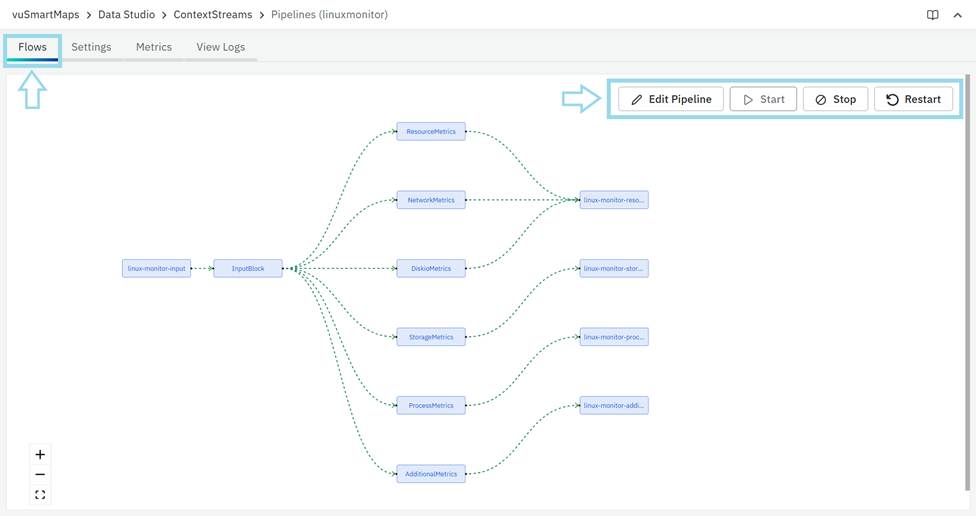Click the Edit Pipeline button
This screenshot has height=516, width=976.
670,99
